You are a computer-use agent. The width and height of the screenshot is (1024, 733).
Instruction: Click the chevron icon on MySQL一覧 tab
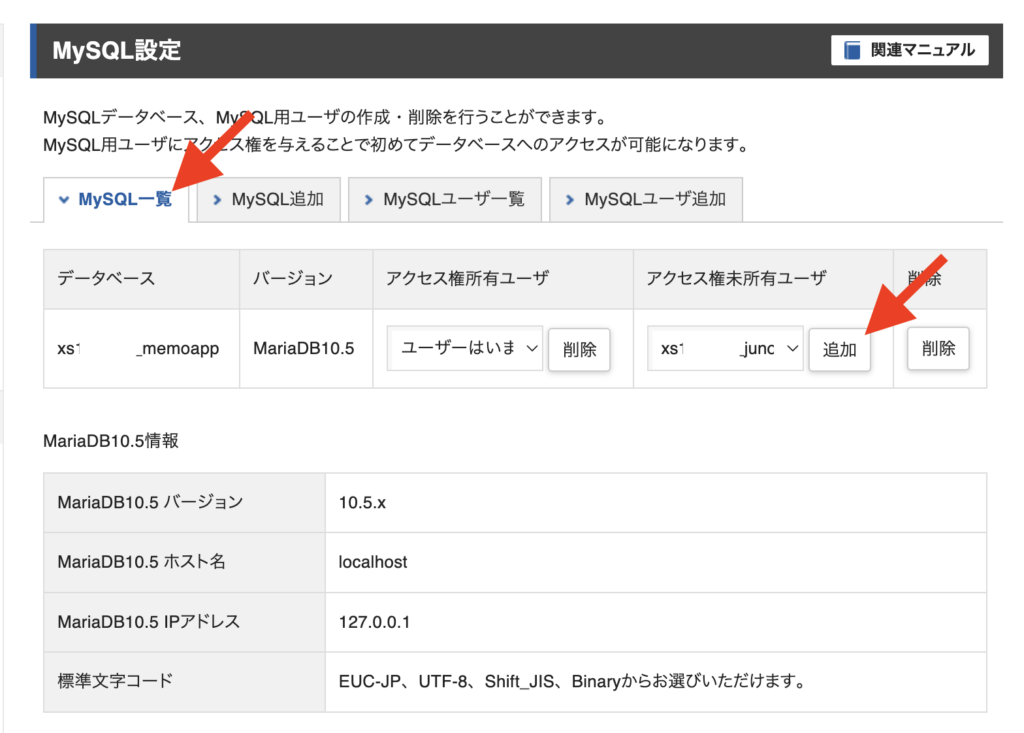click(x=64, y=199)
